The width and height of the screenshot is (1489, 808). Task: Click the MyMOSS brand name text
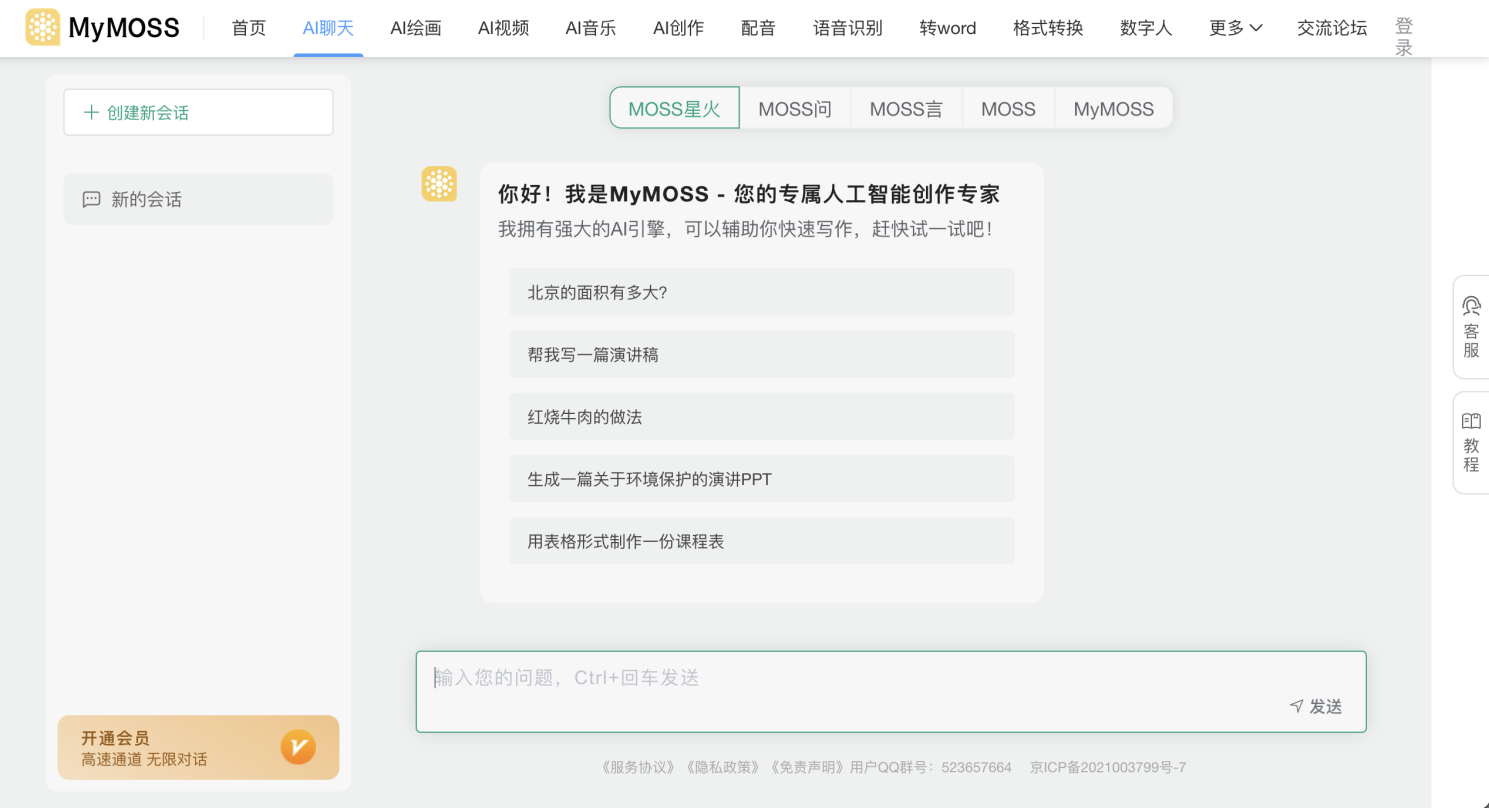point(124,28)
